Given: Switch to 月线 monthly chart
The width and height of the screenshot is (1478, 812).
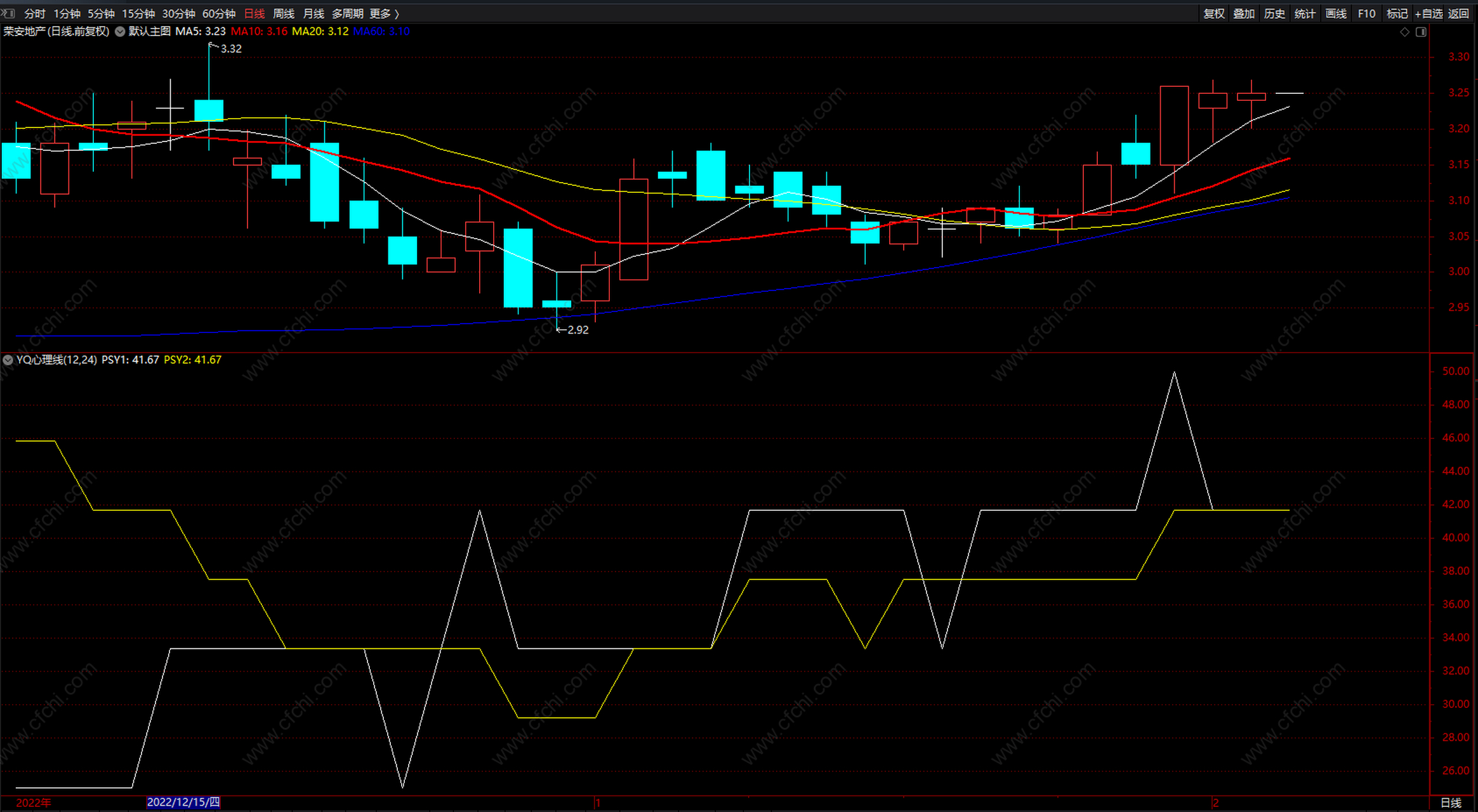Looking at the screenshot, I should click(x=313, y=13).
